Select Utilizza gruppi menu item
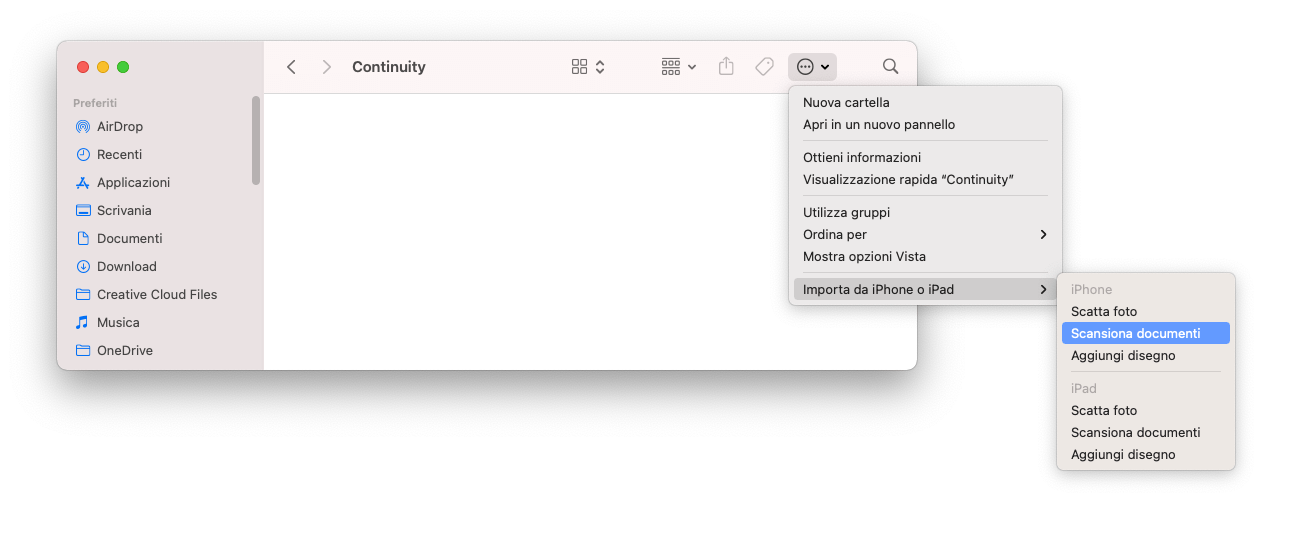The width and height of the screenshot is (1300, 545). (x=925, y=213)
